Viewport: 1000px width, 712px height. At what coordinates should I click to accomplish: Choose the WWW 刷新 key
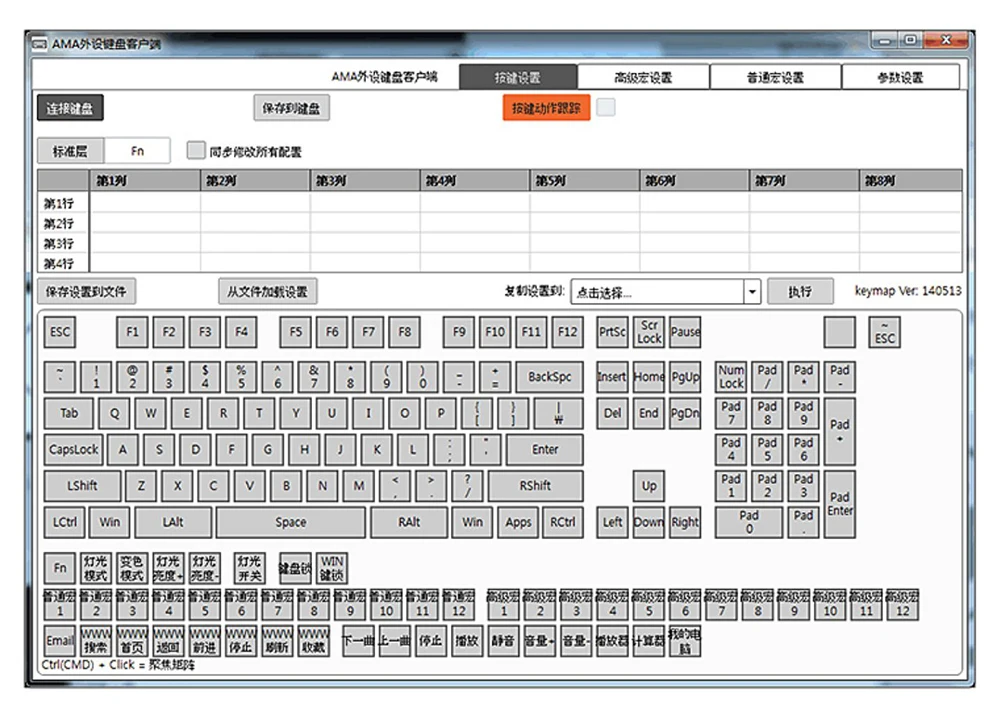pos(277,640)
